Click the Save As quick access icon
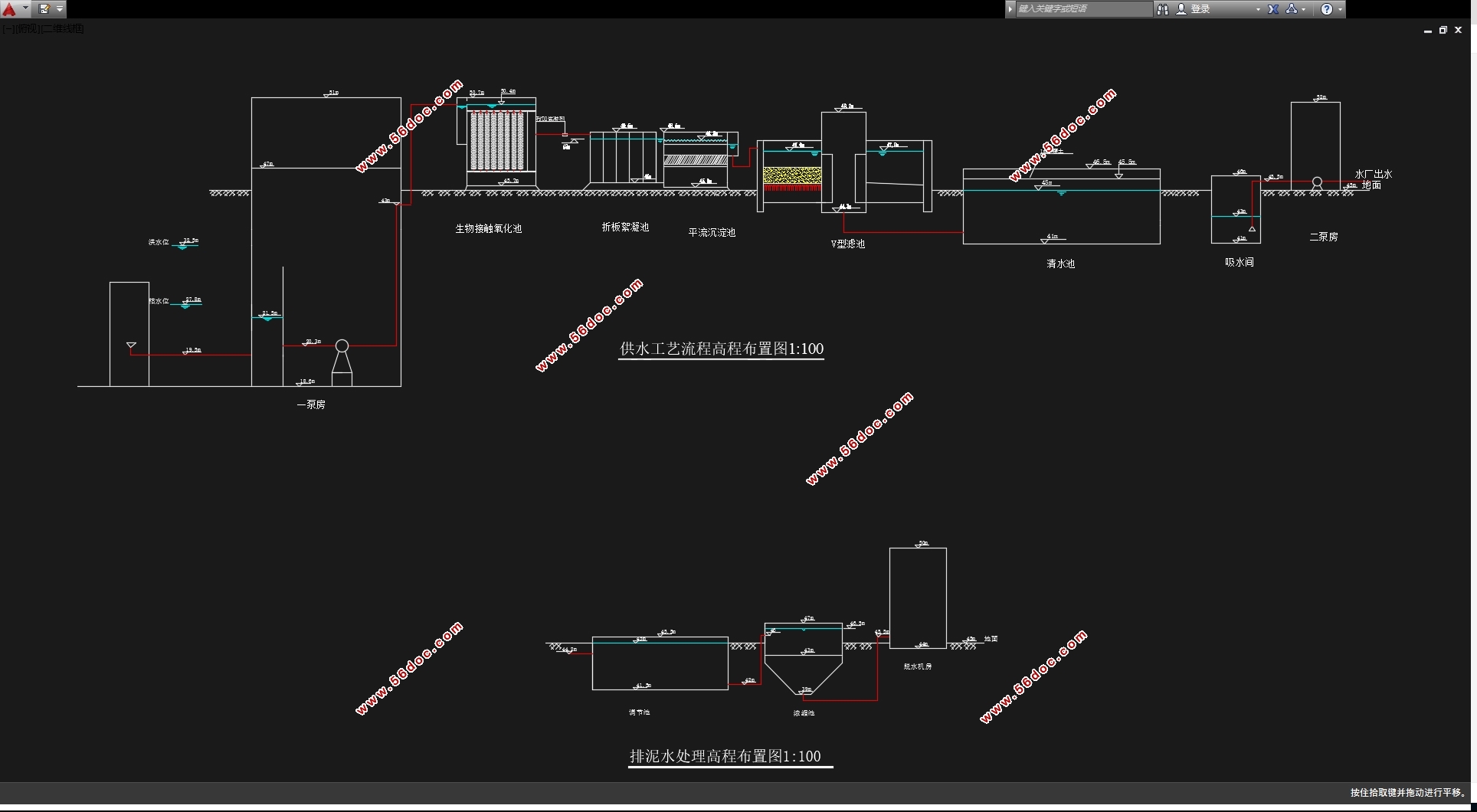Screen dimensions: 1477x812 (44, 9)
